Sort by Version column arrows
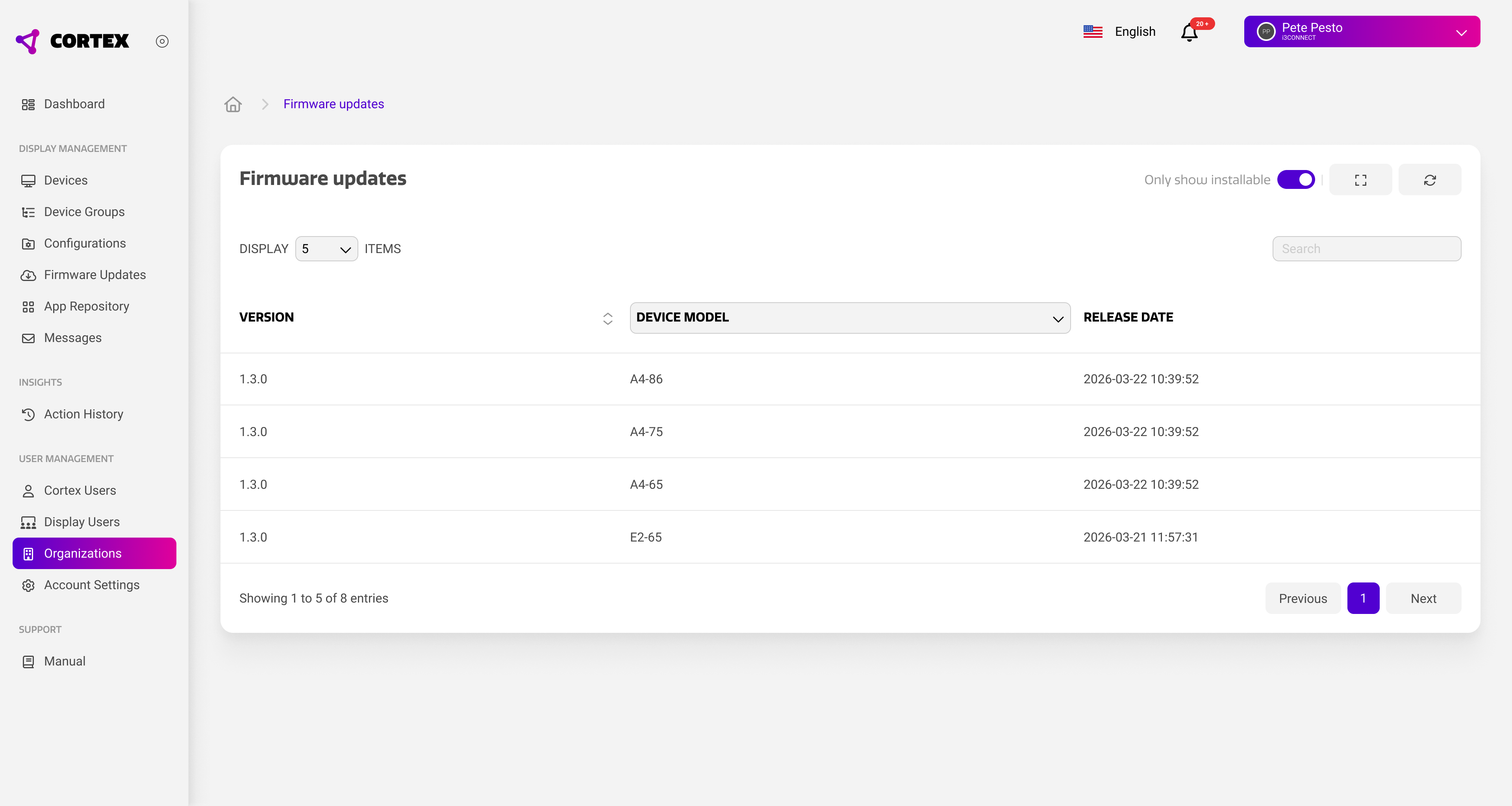Viewport: 1512px width, 806px height. coord(608,318)
